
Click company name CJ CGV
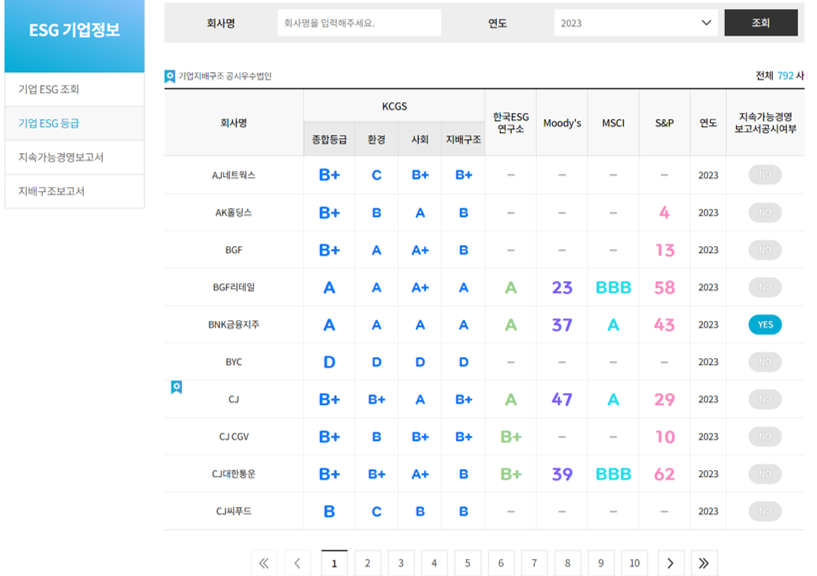[233, 437]
